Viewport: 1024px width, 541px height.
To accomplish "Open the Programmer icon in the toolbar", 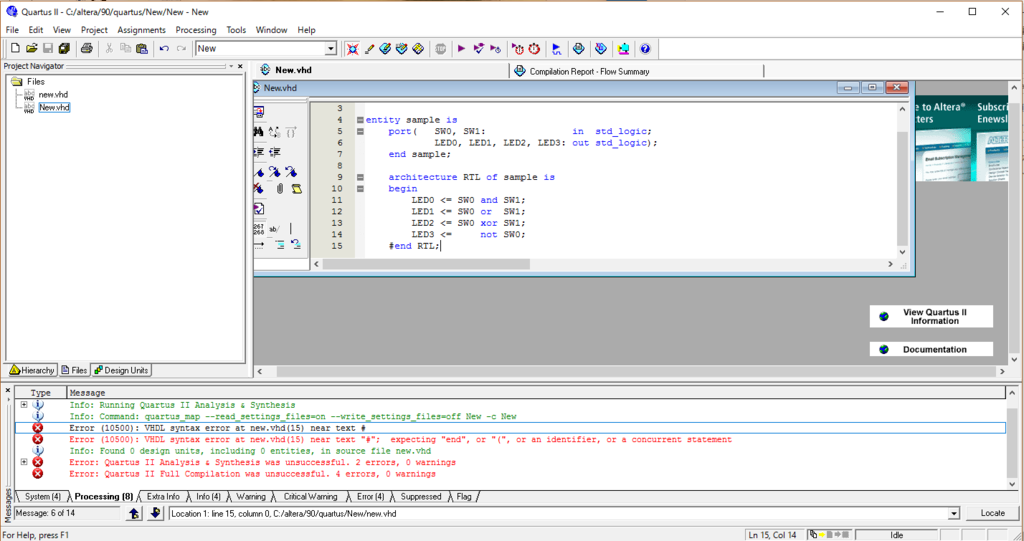I will [x=601, y=48].
